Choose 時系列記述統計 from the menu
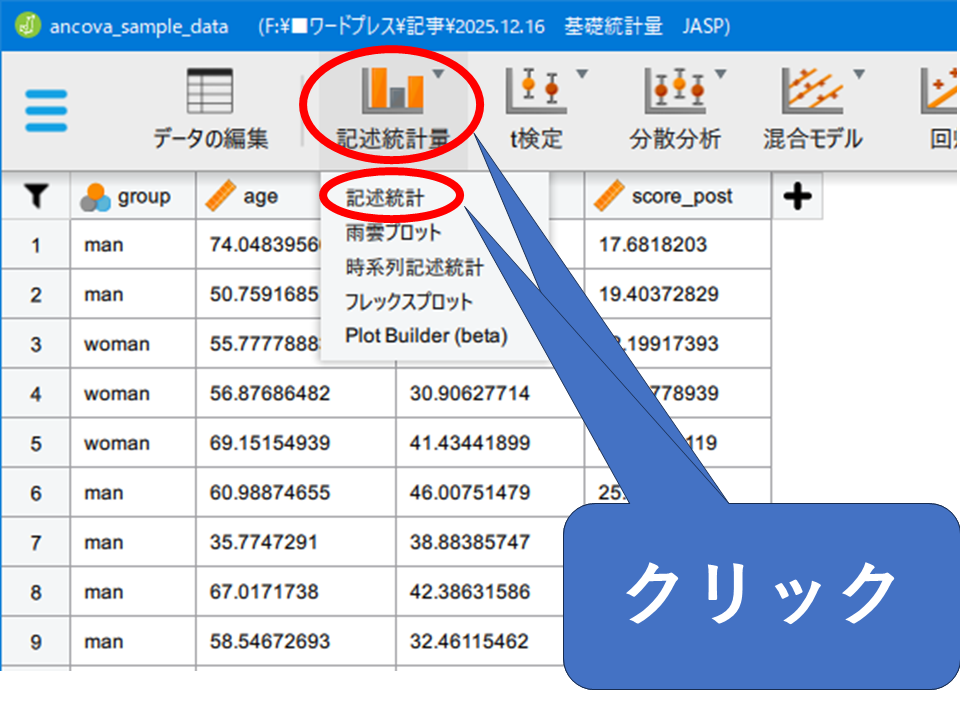The image size is (960, 720). [413, 267]
